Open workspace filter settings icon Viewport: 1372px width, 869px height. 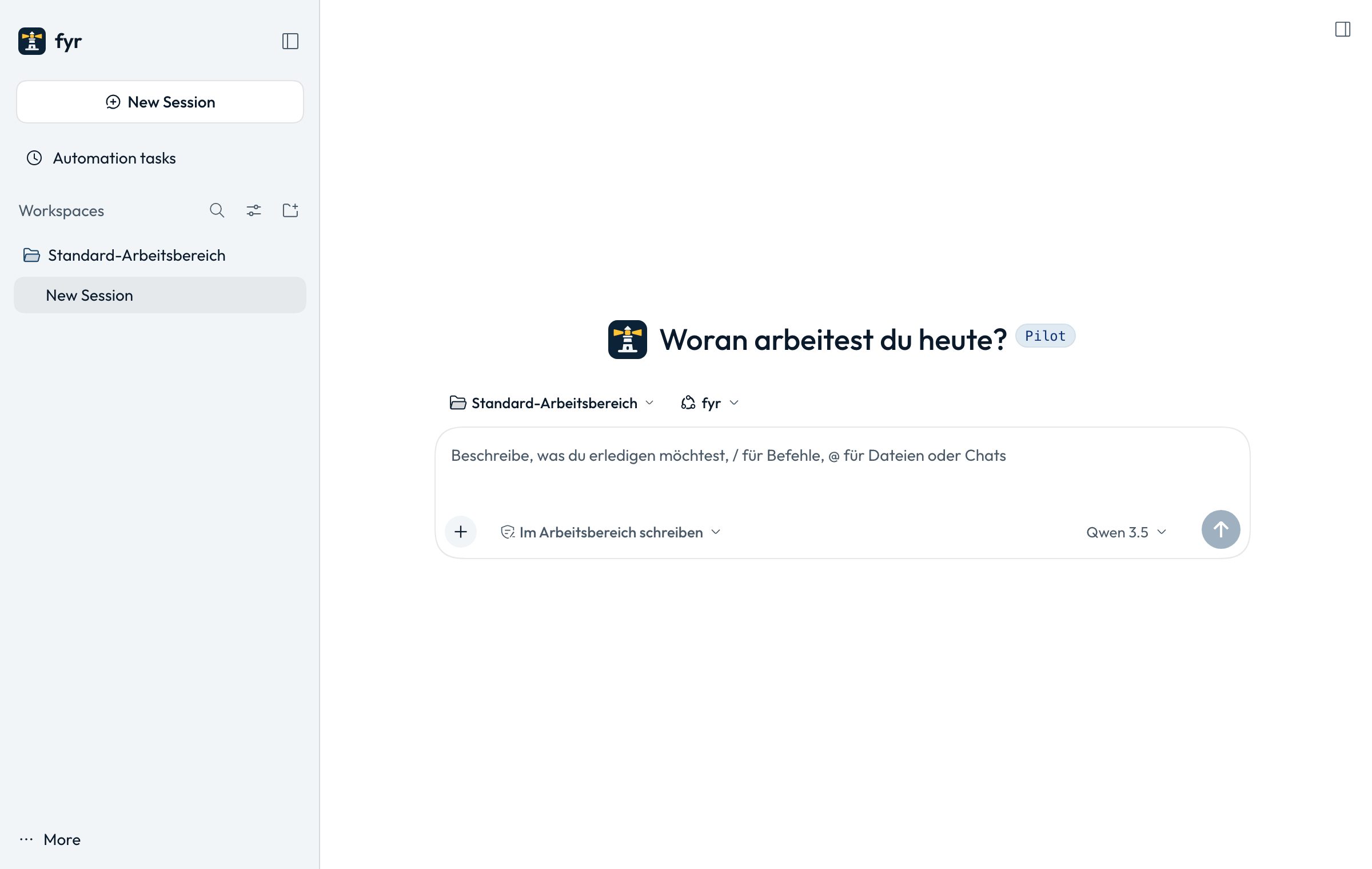[254, 210]
